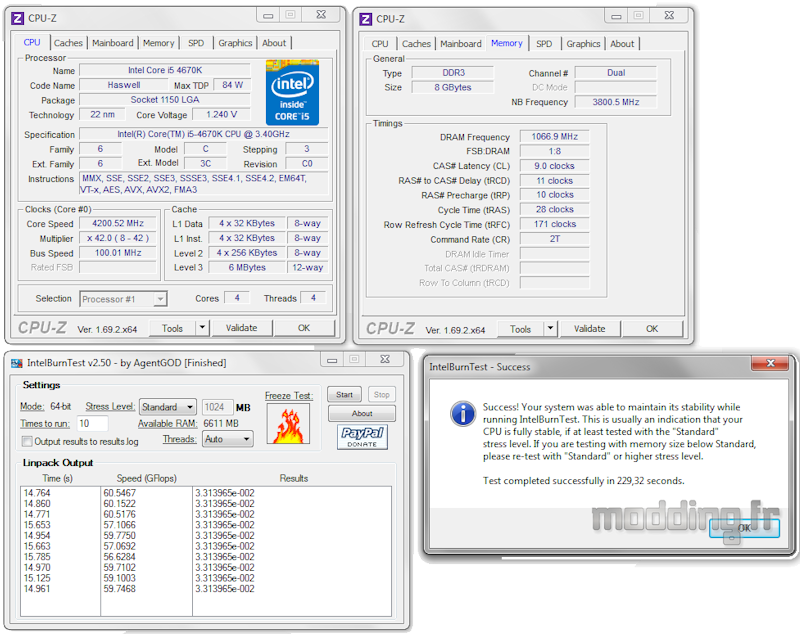The image size is (800, 634).
Task: Click Validate in the CPU-Z CPU window
Action: point(241,328)
